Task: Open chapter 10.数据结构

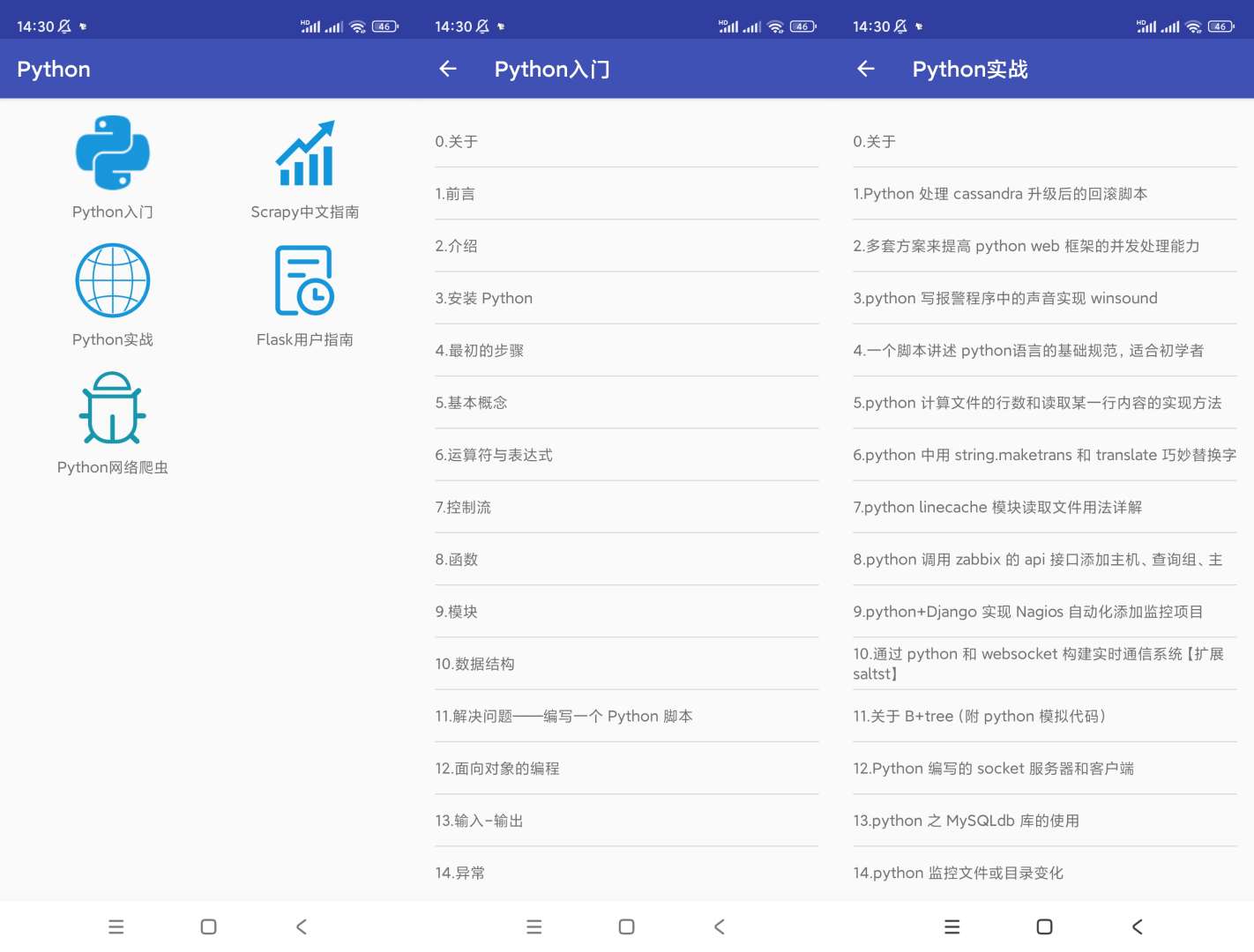Action: (x=627, y=664)
